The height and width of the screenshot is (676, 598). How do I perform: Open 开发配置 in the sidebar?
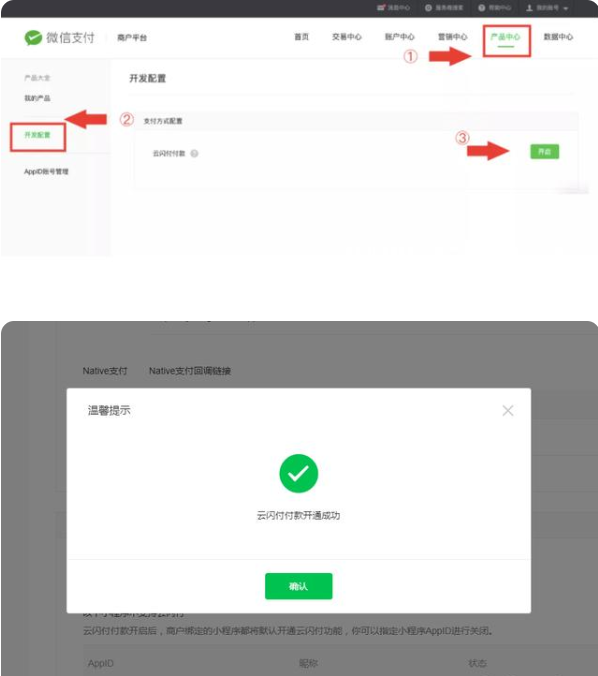coord(38,135)
